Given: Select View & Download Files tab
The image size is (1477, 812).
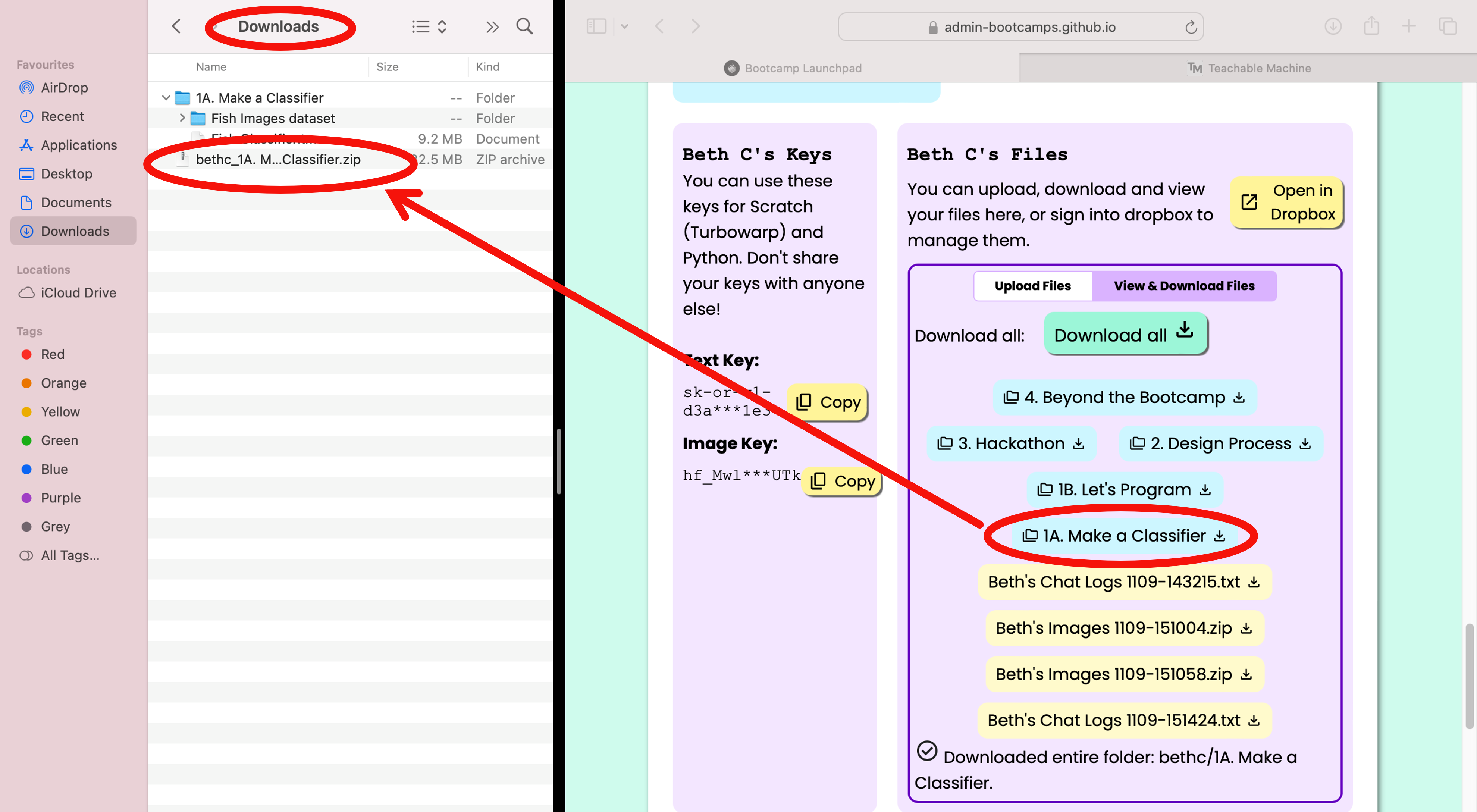Looking at the screenshot, I should point(1184,286).
